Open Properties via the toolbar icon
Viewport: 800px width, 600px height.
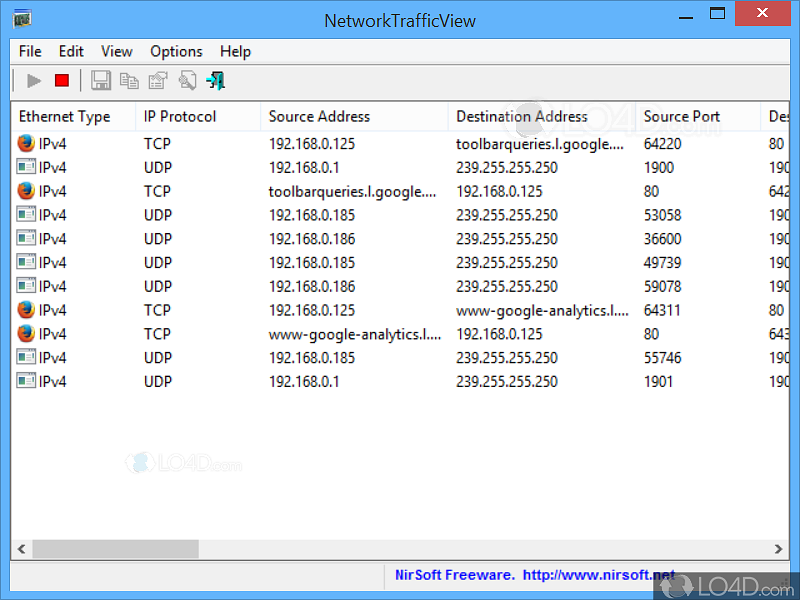158,80
